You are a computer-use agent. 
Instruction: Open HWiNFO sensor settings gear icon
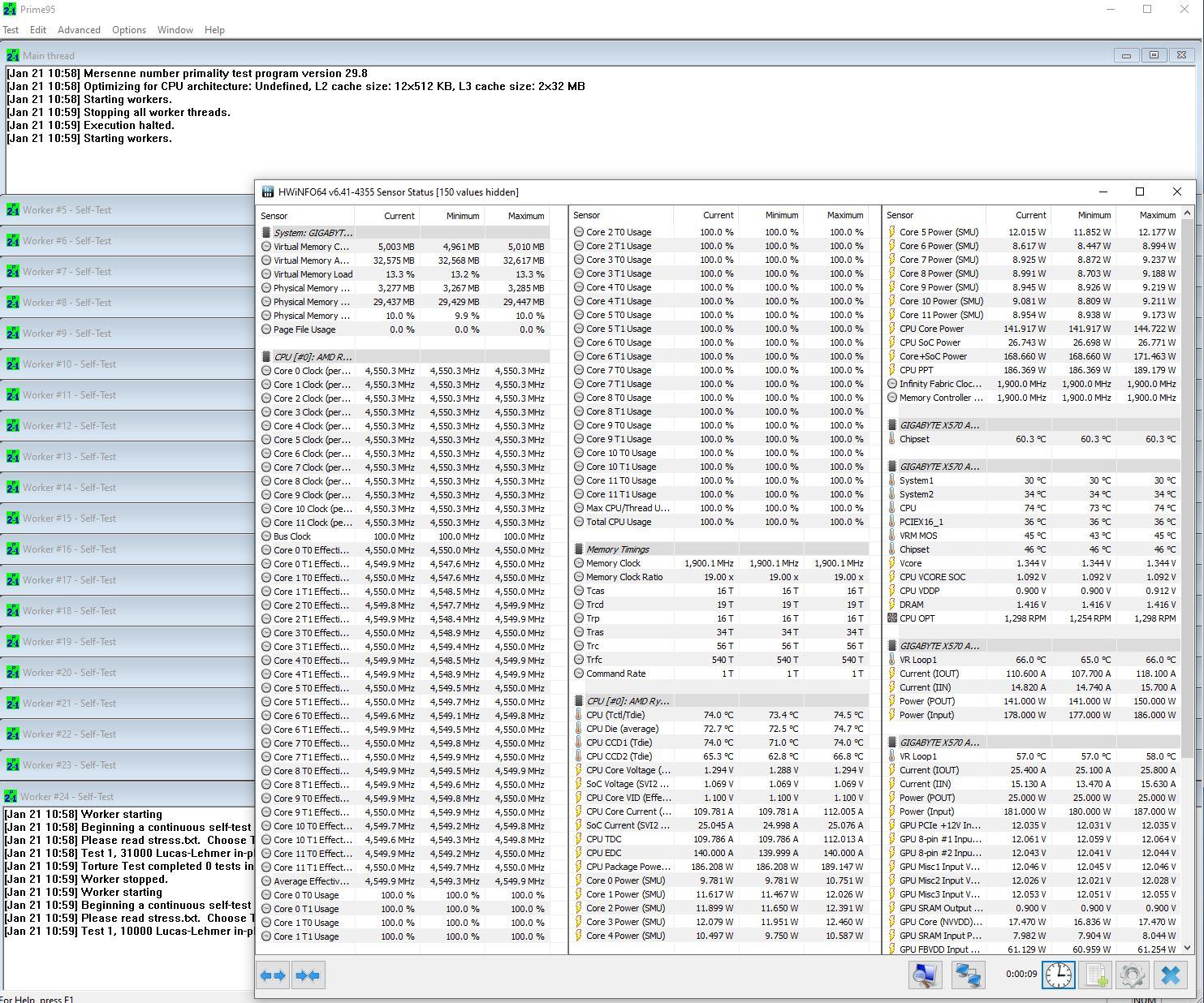1133,975
